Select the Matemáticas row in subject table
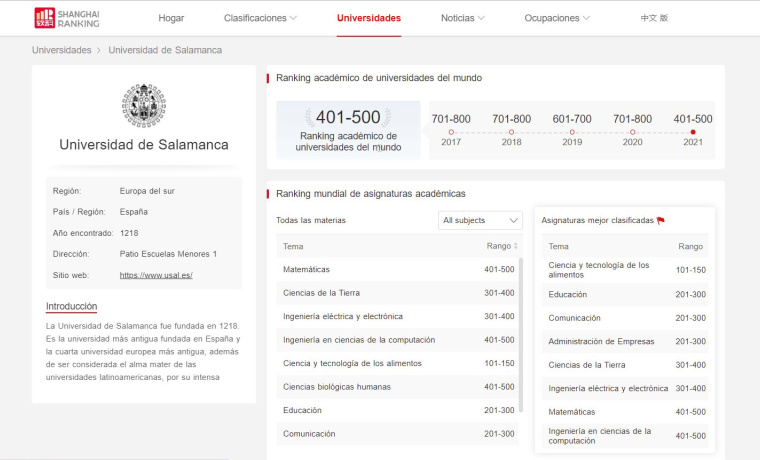The image size is (760, 460). (398, 269)
